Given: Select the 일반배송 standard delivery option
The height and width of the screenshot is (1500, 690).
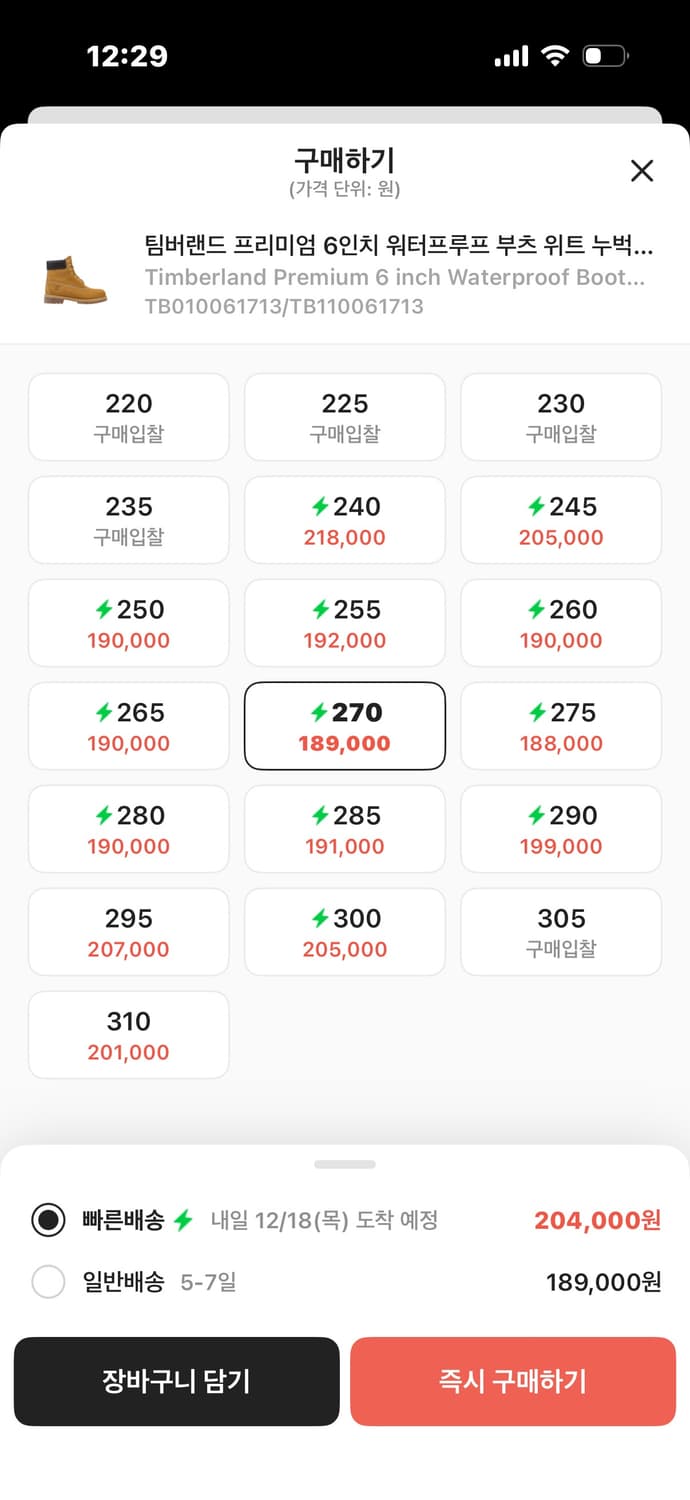Looking at the screenshot, I should pyautogui.click(x=48, y=1281).
